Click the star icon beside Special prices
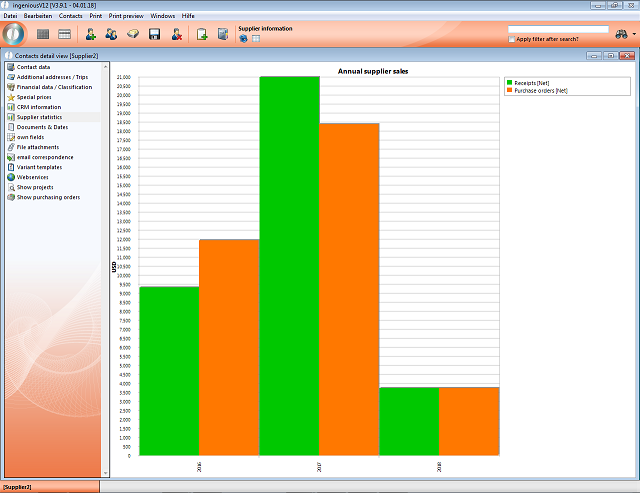640x493 pixels. pyautogui.click(x=11, y=97)
